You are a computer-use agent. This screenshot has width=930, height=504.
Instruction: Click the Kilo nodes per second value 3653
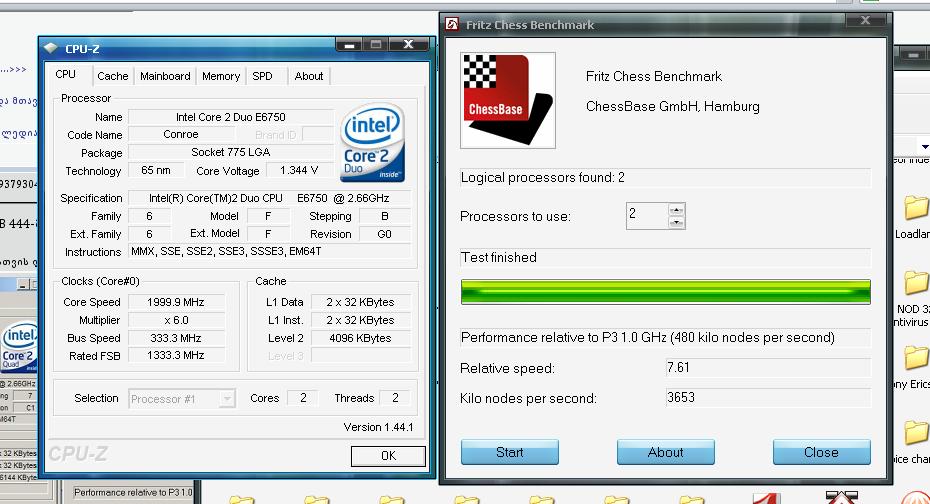coord(768,397)
